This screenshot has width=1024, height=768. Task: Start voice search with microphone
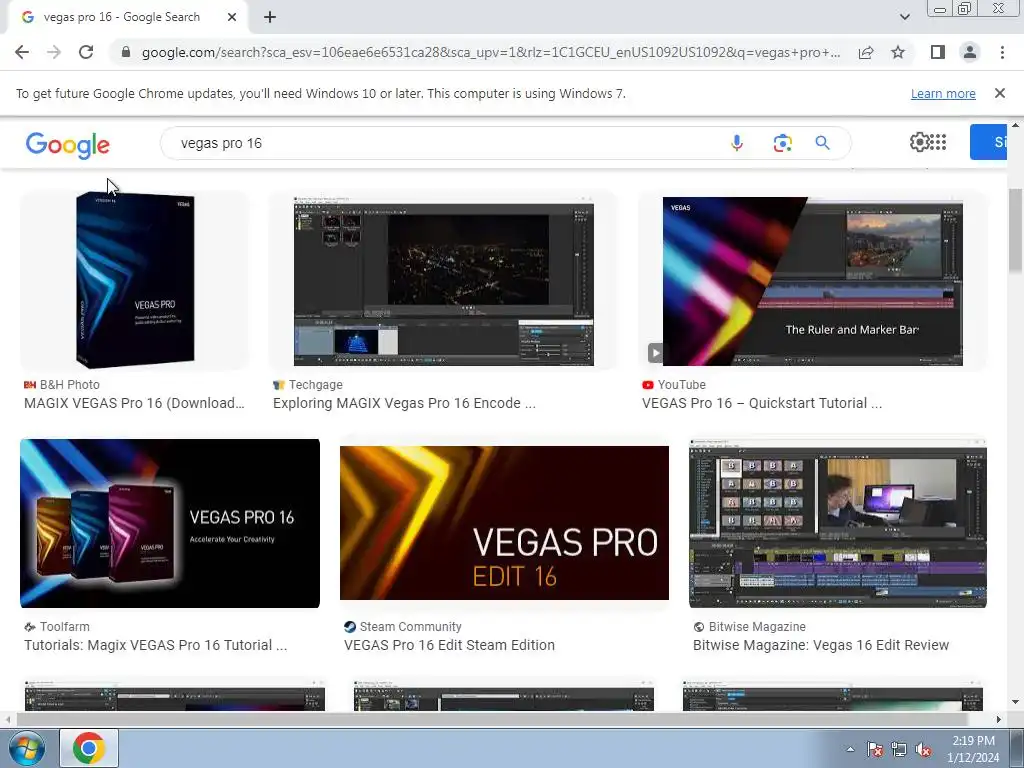pyautogui.click(x=737, y=143)
